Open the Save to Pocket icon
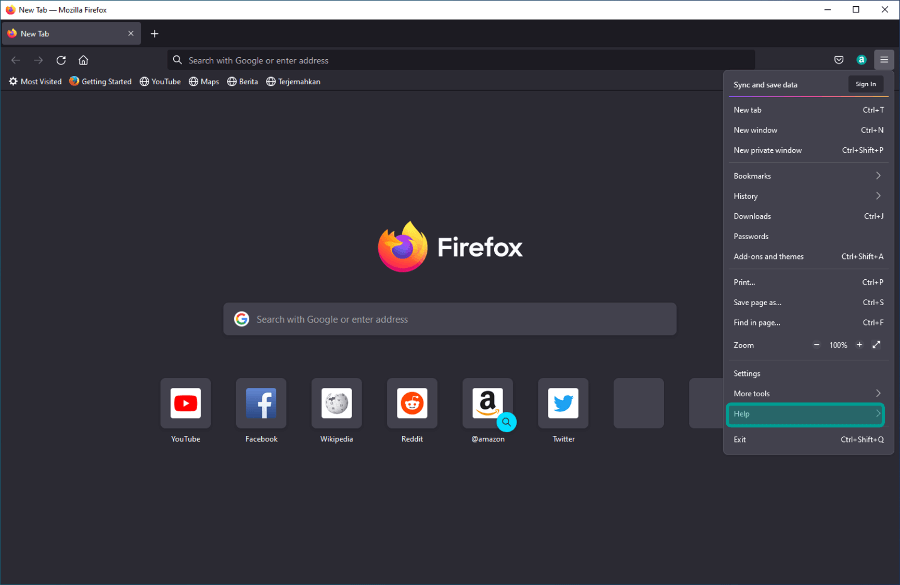 (839, 60)
